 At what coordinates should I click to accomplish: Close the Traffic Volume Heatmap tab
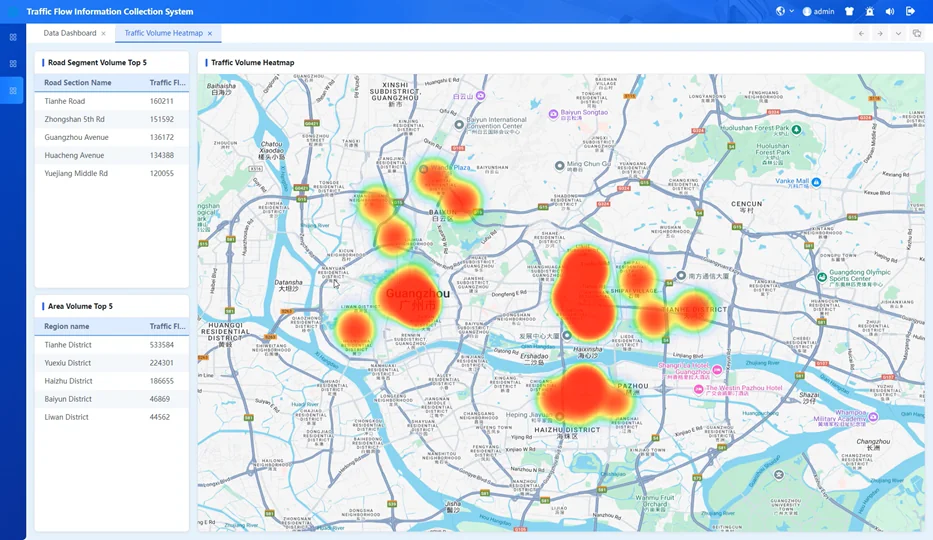coord(209,33)
